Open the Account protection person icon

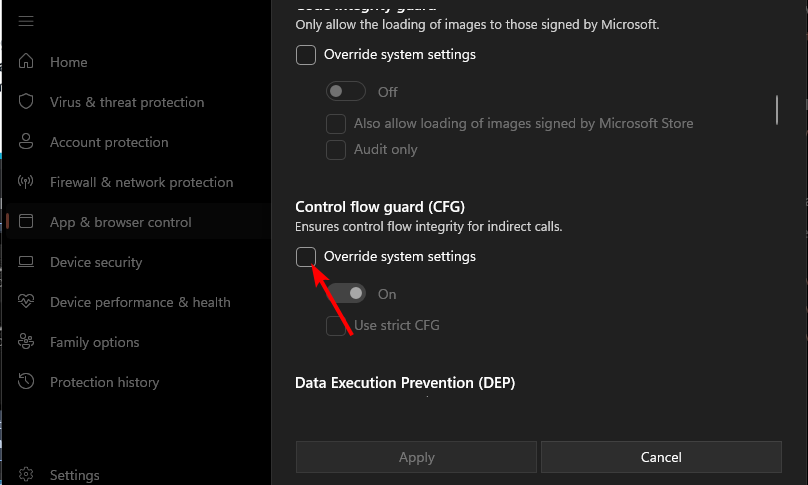27,142
